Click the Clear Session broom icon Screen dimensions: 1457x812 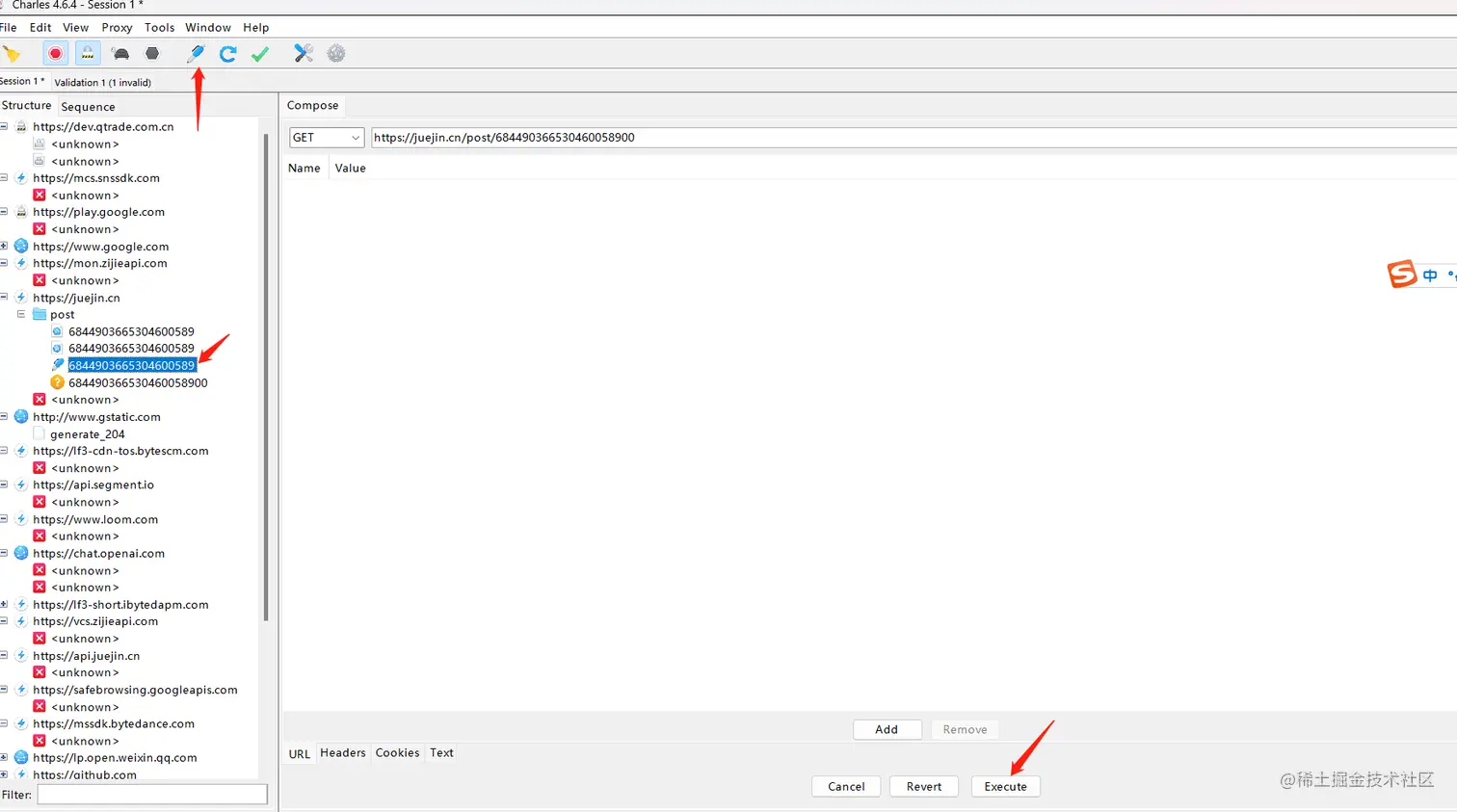pyautogui.click(x=12, y=54)
